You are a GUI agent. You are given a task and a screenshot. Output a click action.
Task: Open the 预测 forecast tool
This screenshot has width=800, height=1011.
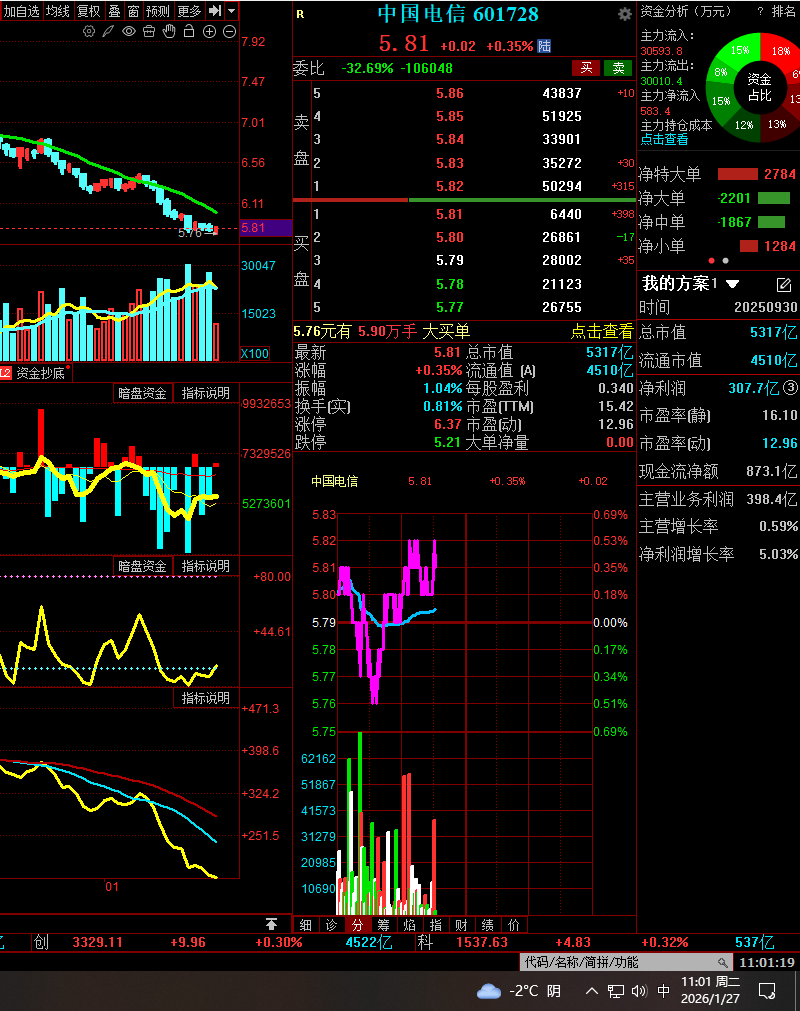click(157, 10)
